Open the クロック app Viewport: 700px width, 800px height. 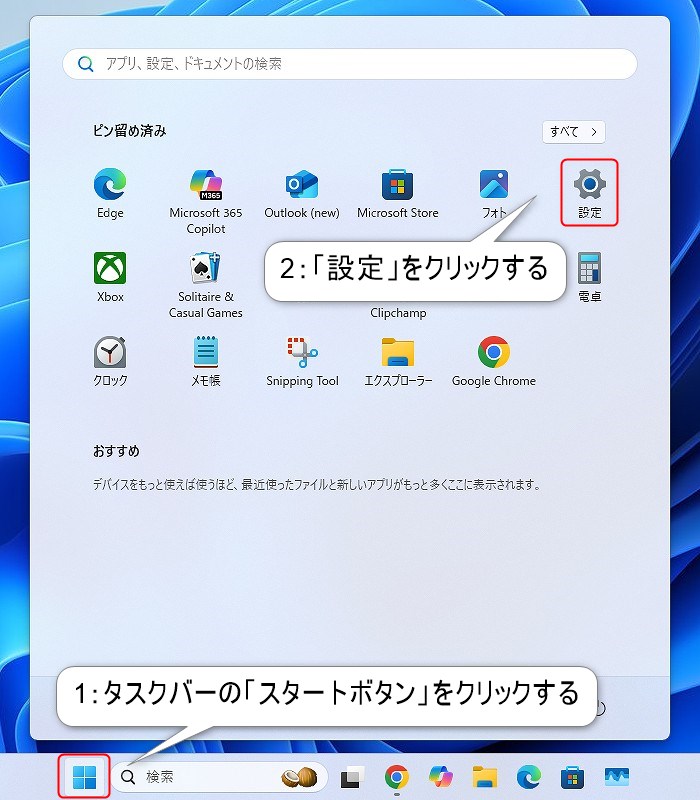click(110, 362)
